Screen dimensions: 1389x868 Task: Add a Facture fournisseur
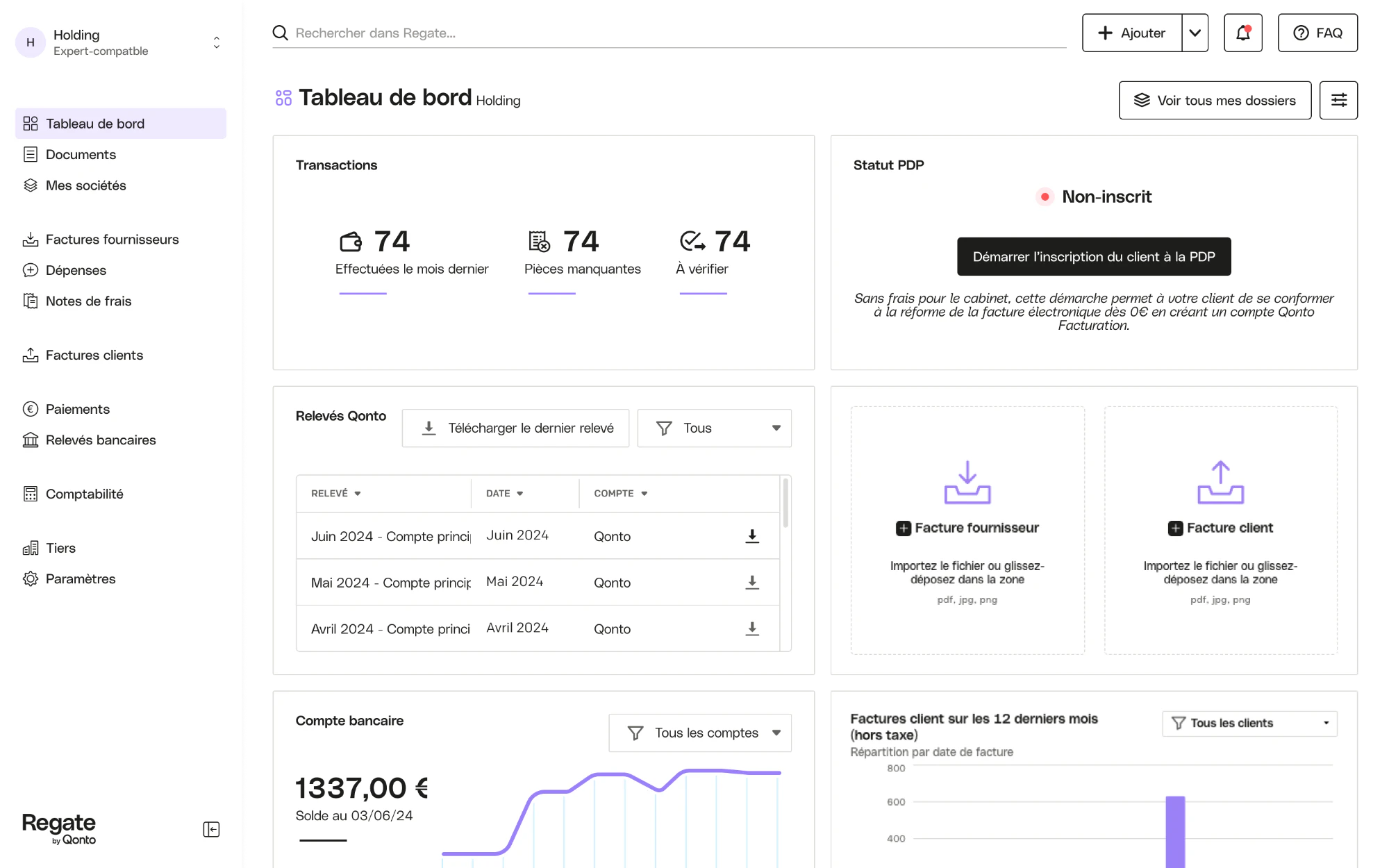click(x=967, y=528)
